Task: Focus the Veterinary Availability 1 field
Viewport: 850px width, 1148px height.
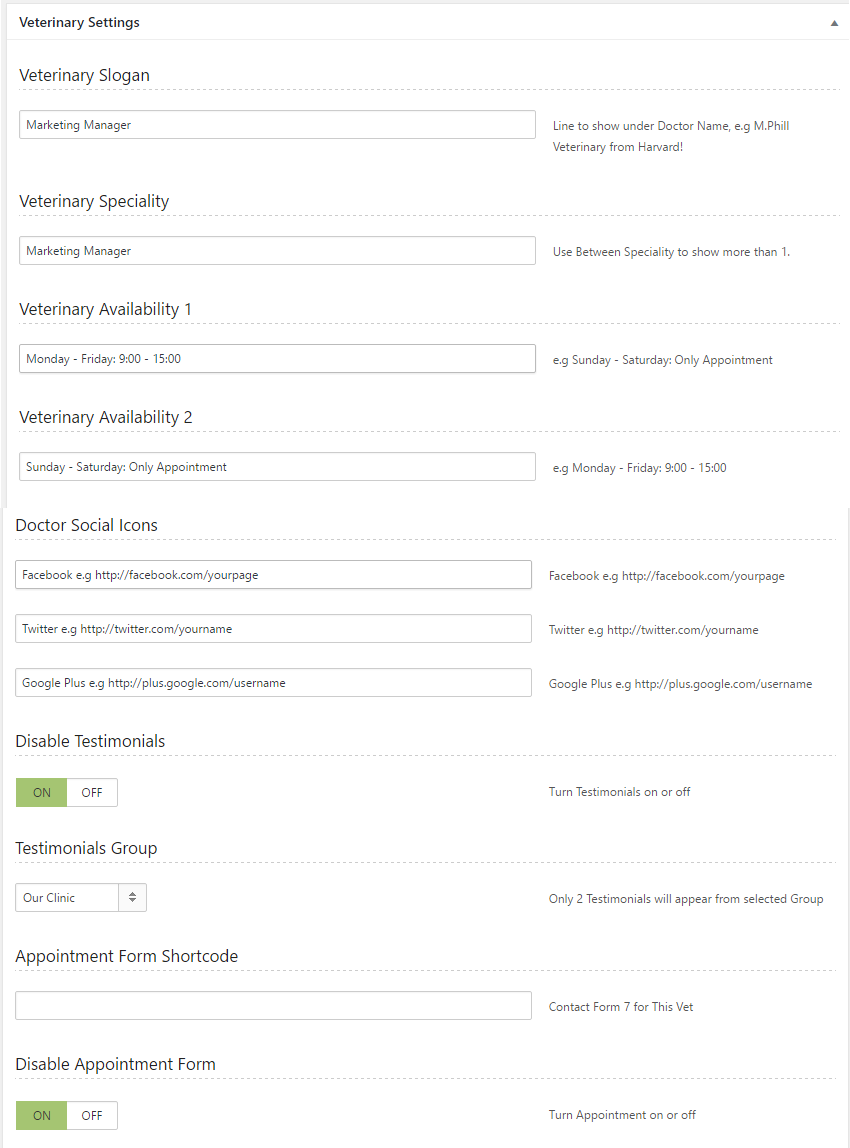Action: click(x=277, y=359)
